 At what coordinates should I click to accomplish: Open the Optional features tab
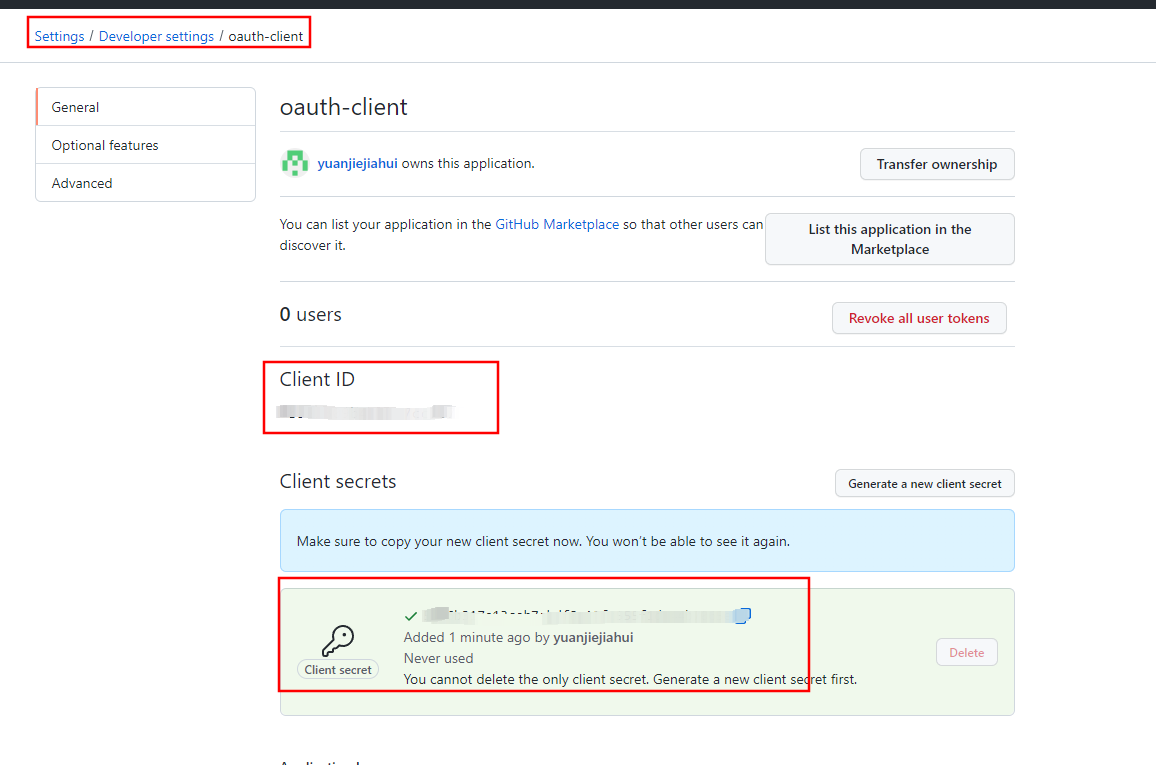(145, 145)
